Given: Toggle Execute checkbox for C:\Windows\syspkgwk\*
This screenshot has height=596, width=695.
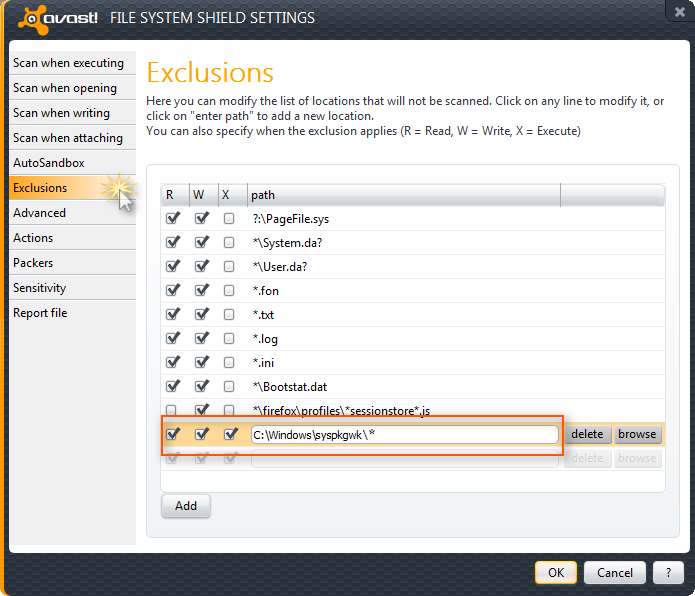Looking at the screenshot, I should coord(230,434).
